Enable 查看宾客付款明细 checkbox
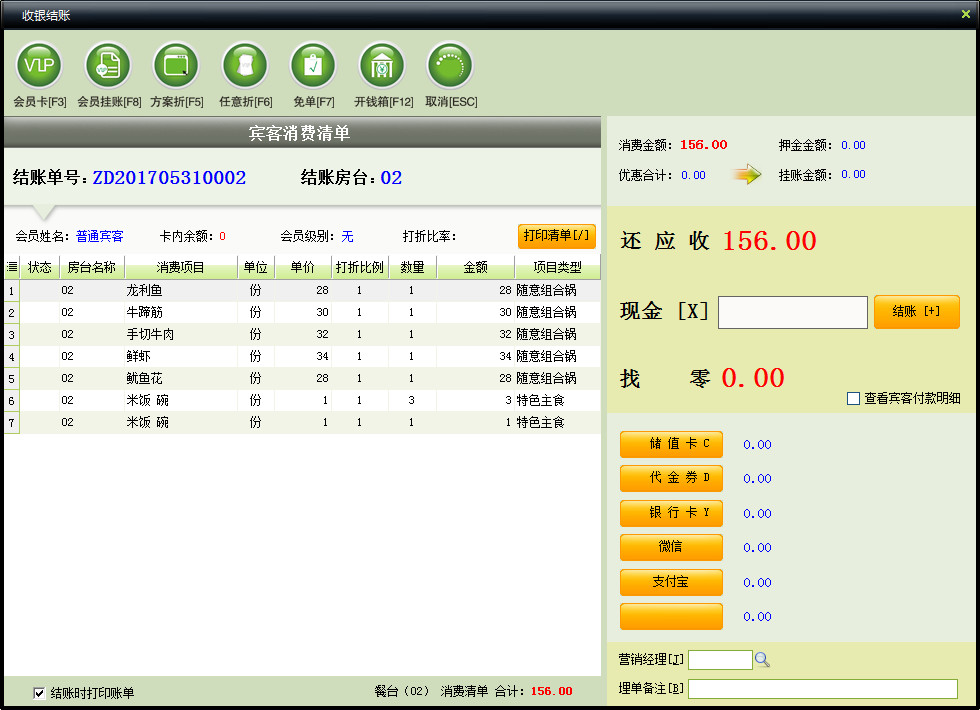This screenshot has width=980, height=710. [853, 398]
